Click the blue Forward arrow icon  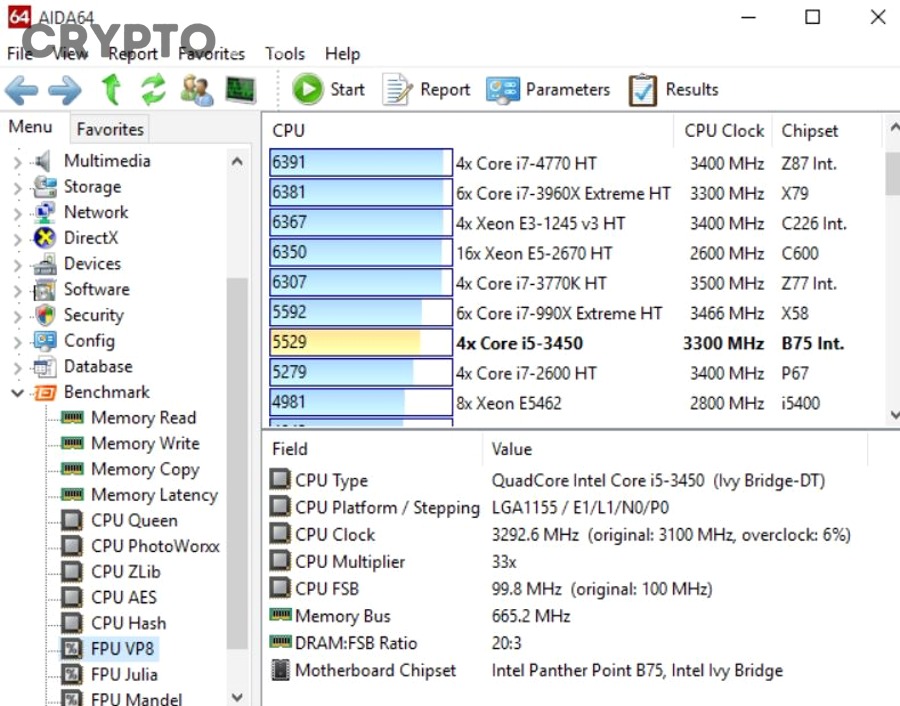point(65,90)
